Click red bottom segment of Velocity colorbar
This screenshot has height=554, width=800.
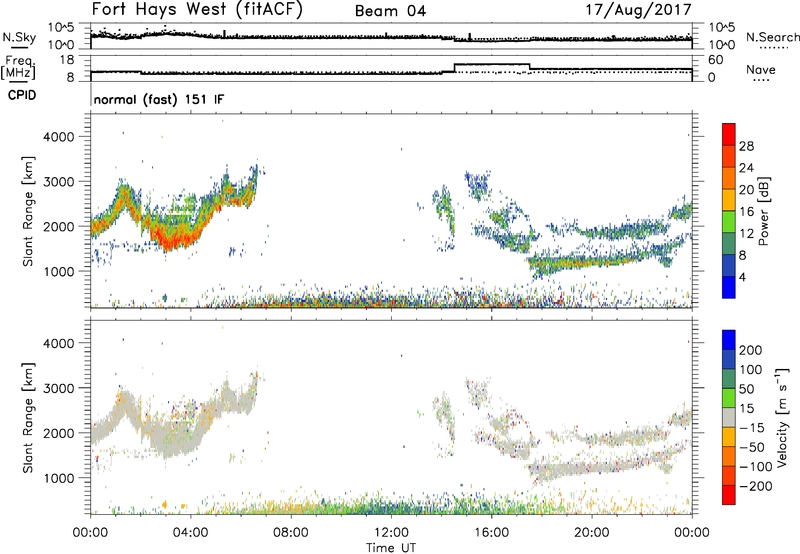pos(729,495)
